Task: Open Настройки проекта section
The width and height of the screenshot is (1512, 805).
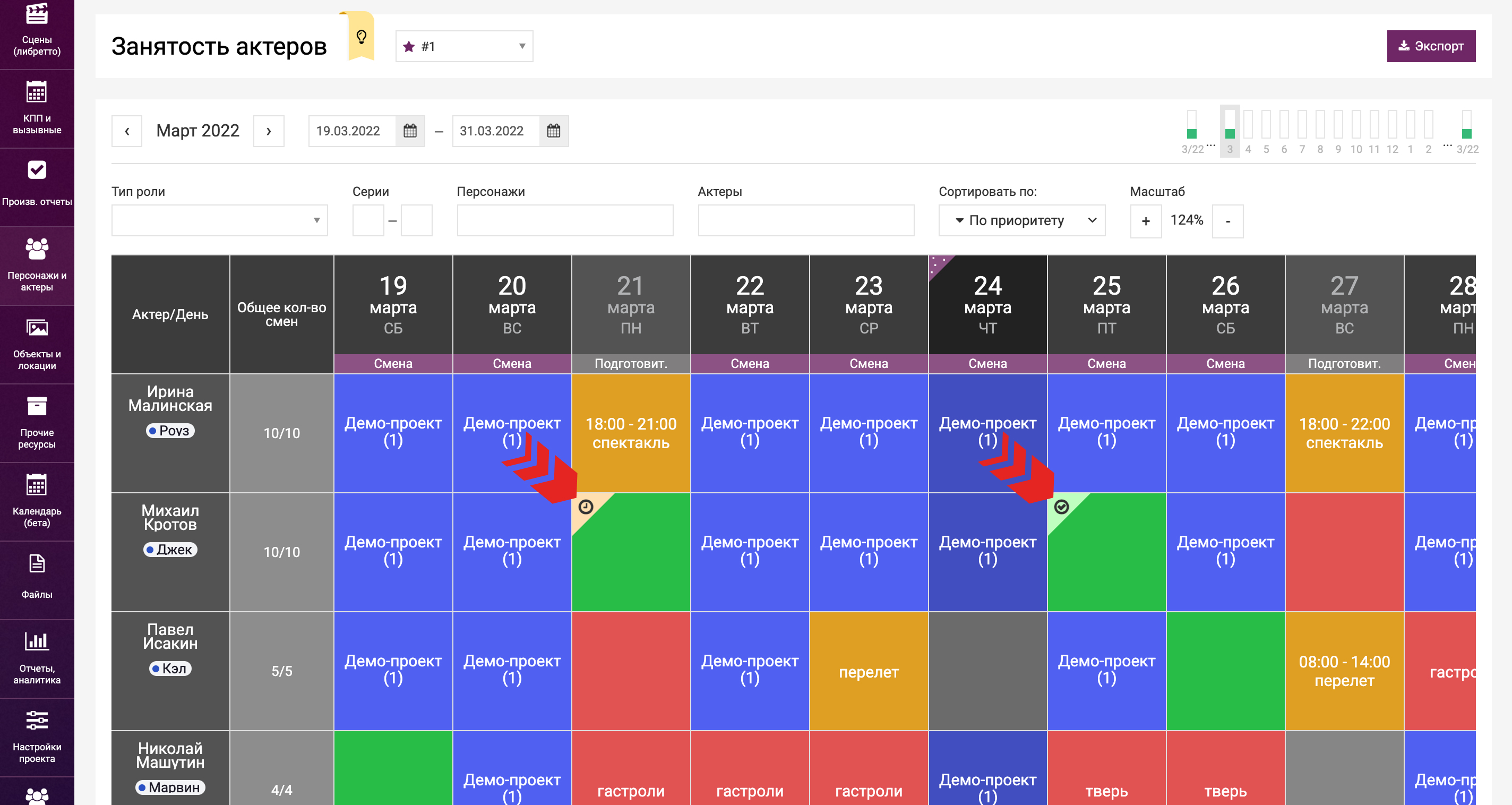Action: (37, 738)
